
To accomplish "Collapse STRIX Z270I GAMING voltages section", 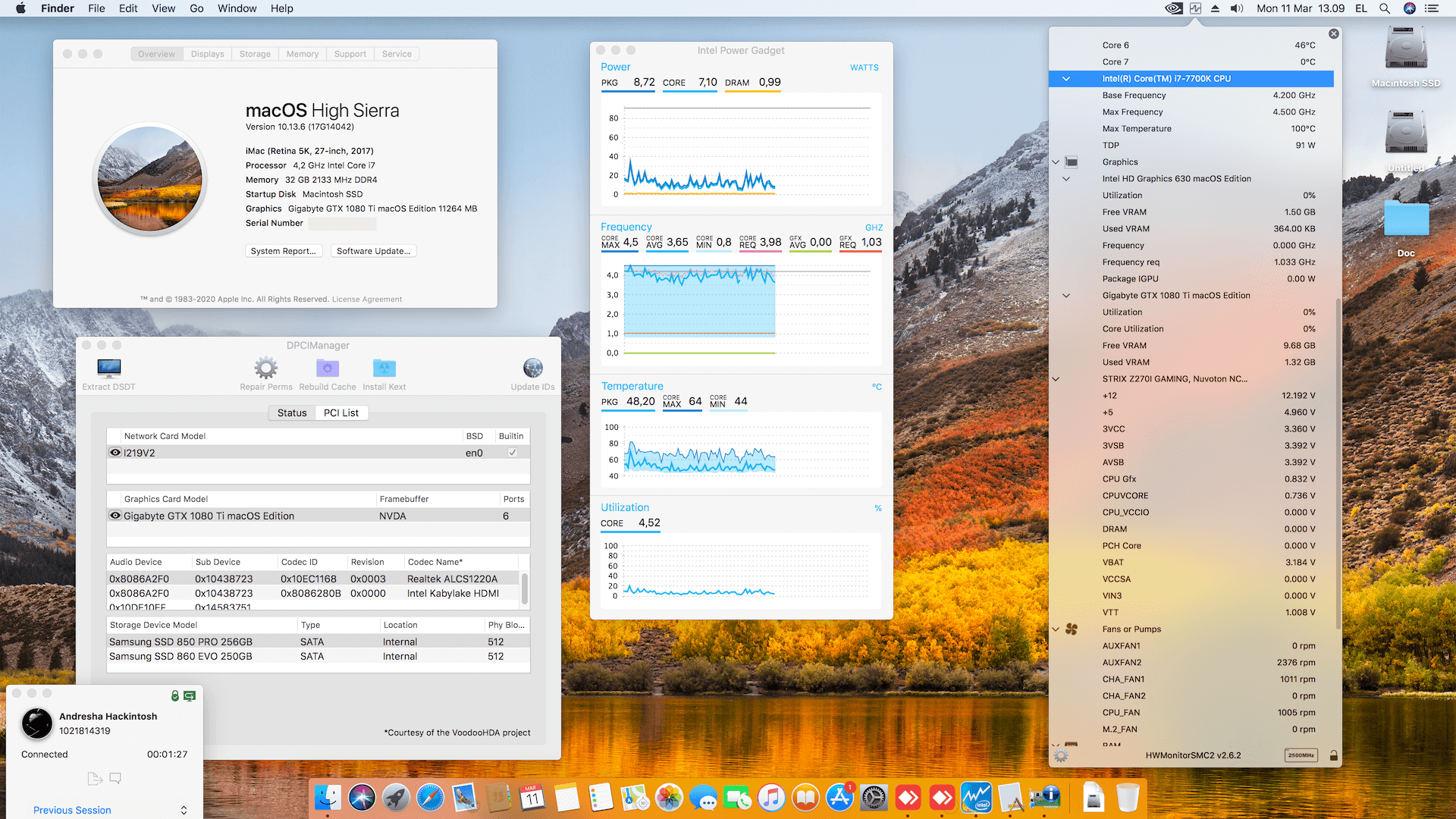I will [1056, 379].
